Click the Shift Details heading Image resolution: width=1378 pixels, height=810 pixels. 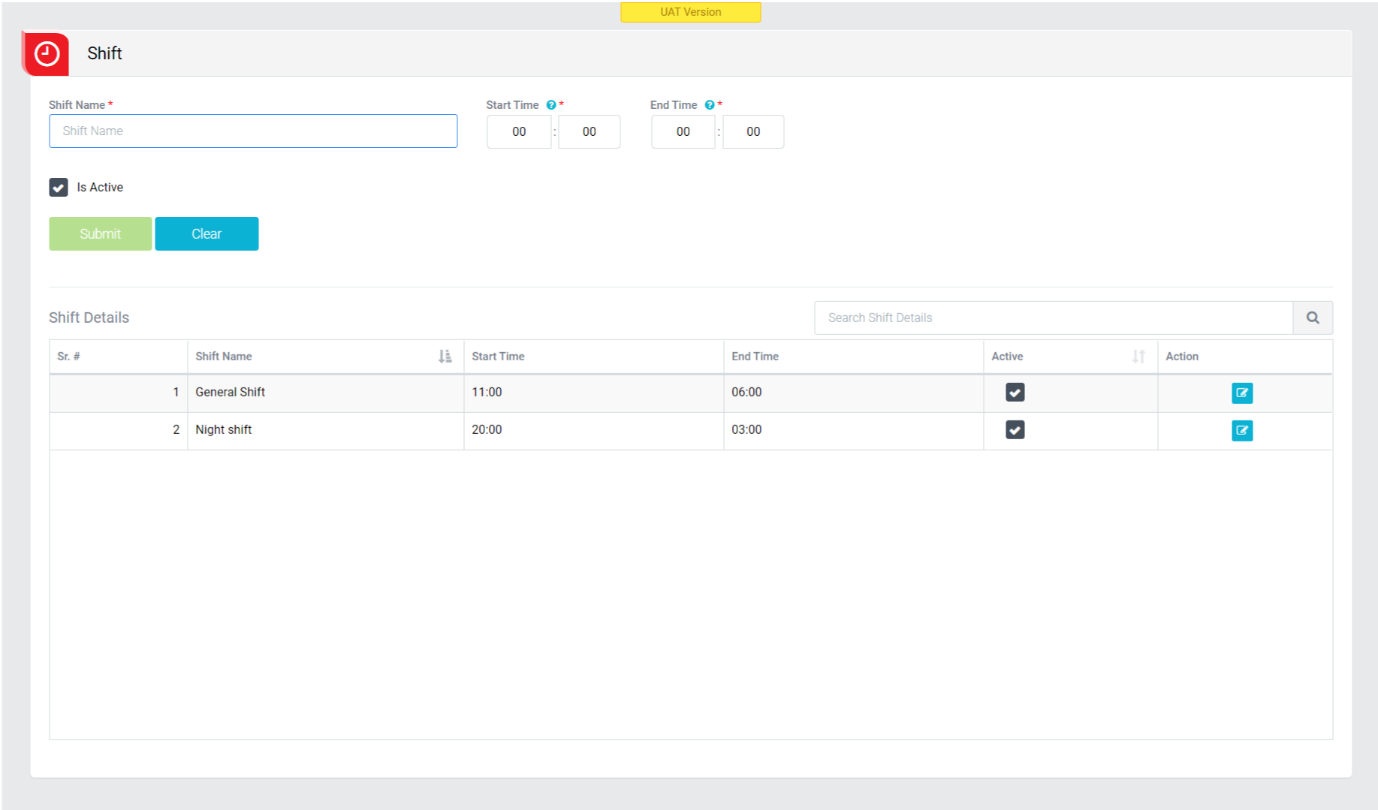point(89,318)
